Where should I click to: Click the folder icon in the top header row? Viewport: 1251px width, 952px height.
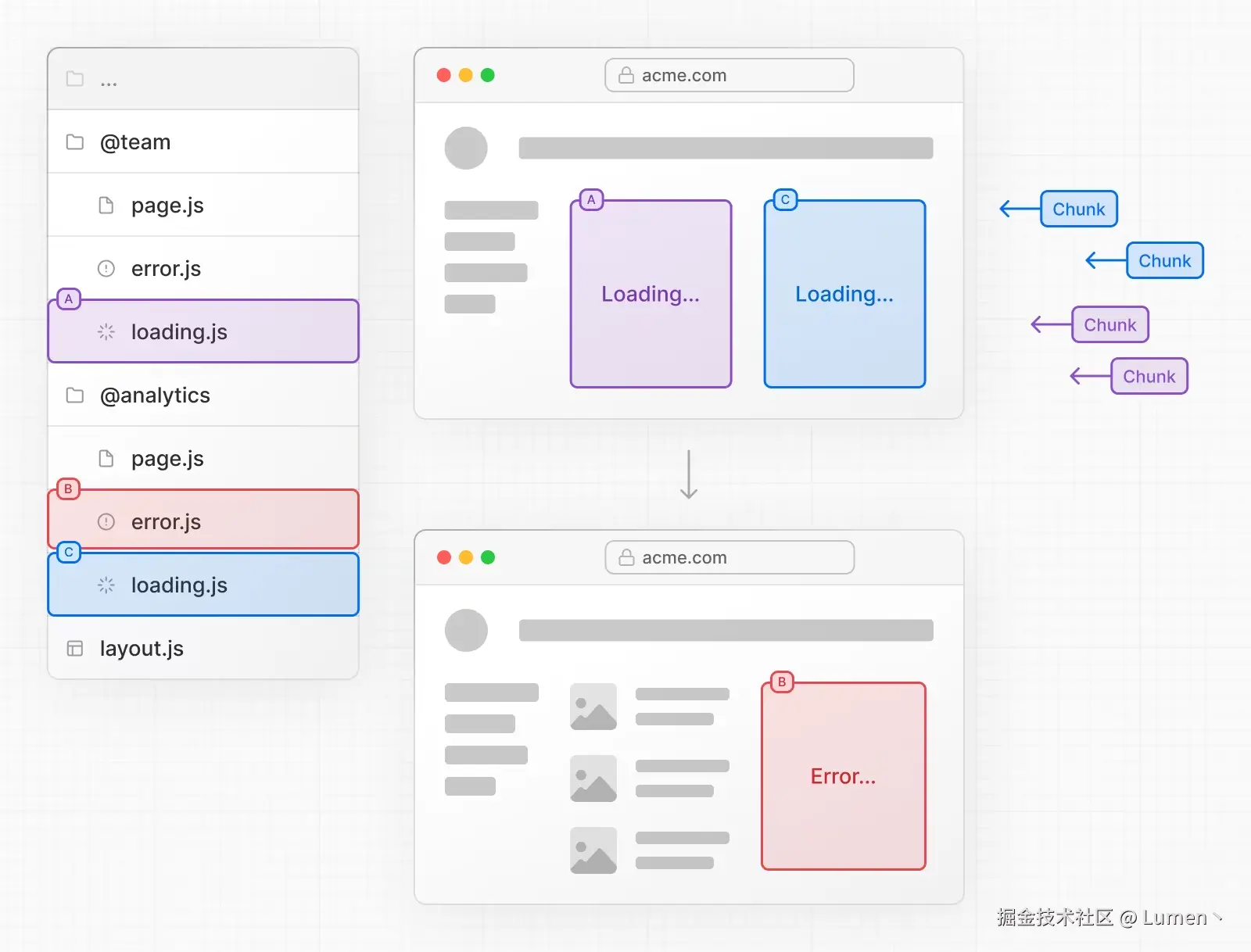[75, 79]
